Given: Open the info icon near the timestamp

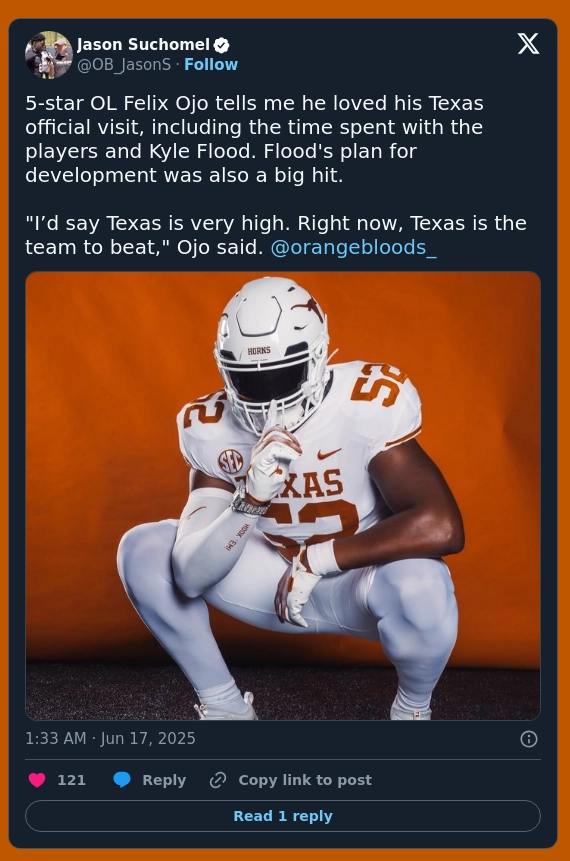Looking at the screenshot, I should click(x=529, y=739).
